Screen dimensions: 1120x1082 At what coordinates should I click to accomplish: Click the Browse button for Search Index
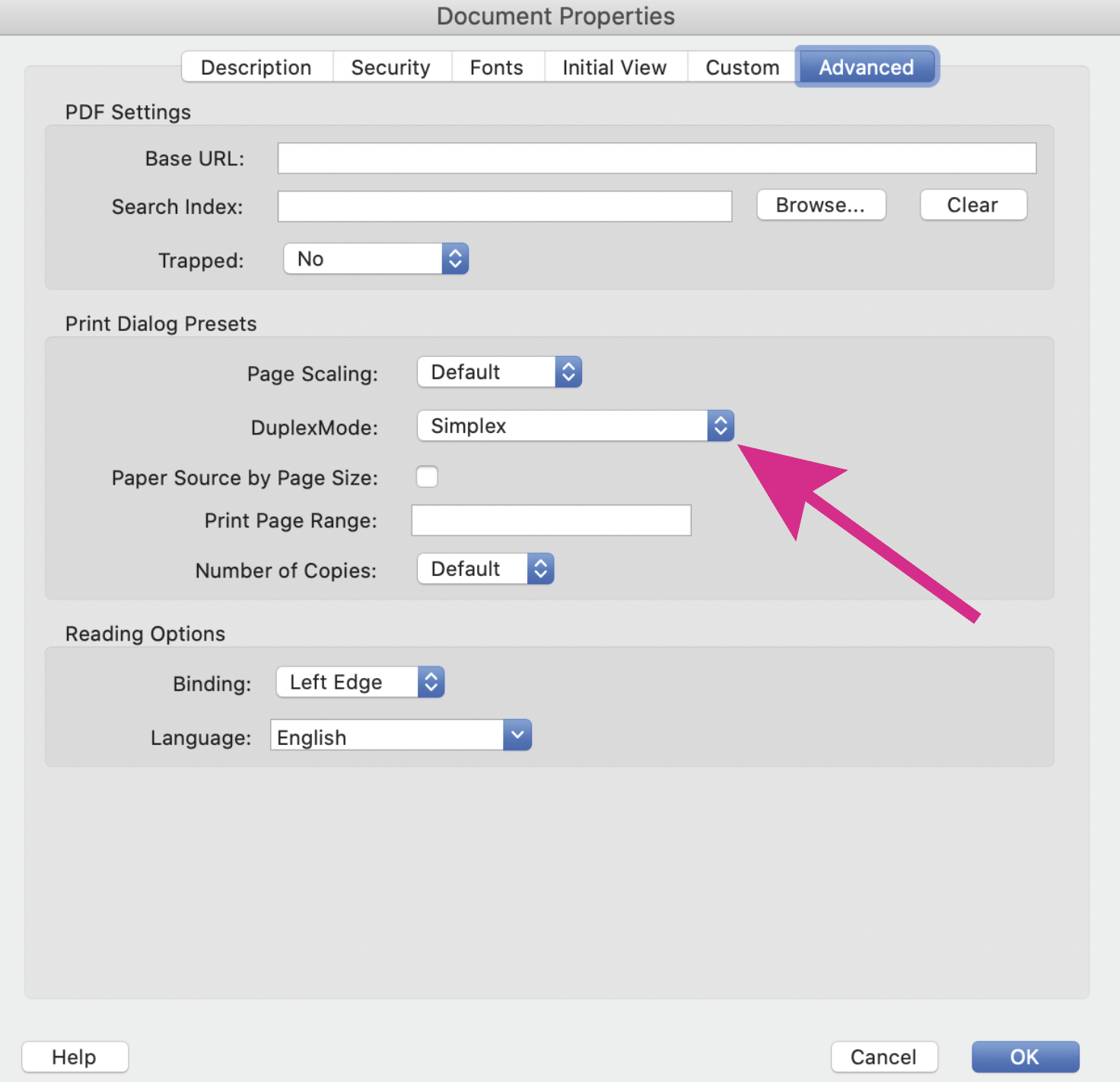click(820, 205)
